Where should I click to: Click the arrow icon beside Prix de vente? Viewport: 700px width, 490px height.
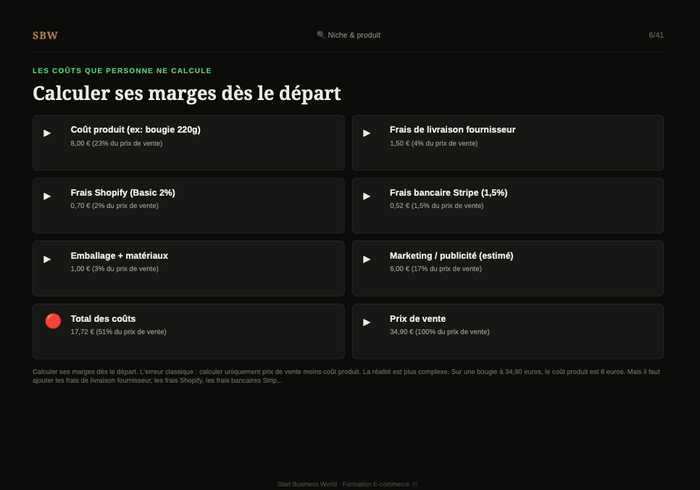(367, 322)
